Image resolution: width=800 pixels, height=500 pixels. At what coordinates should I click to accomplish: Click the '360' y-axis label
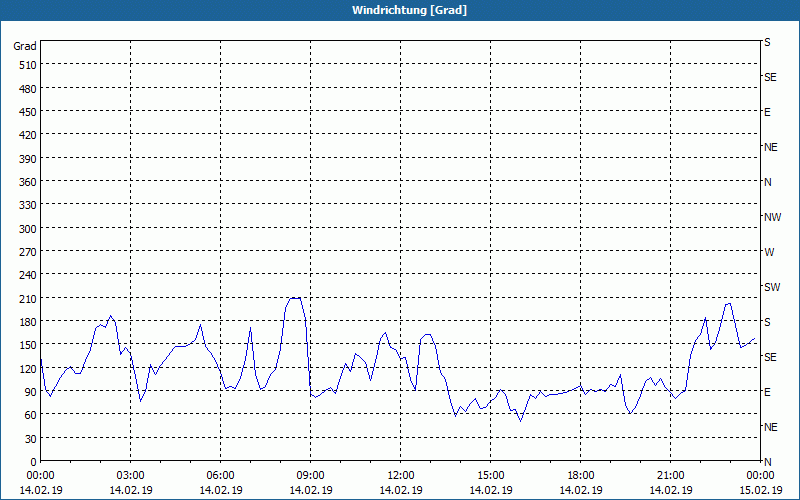(x=28, y=182)
